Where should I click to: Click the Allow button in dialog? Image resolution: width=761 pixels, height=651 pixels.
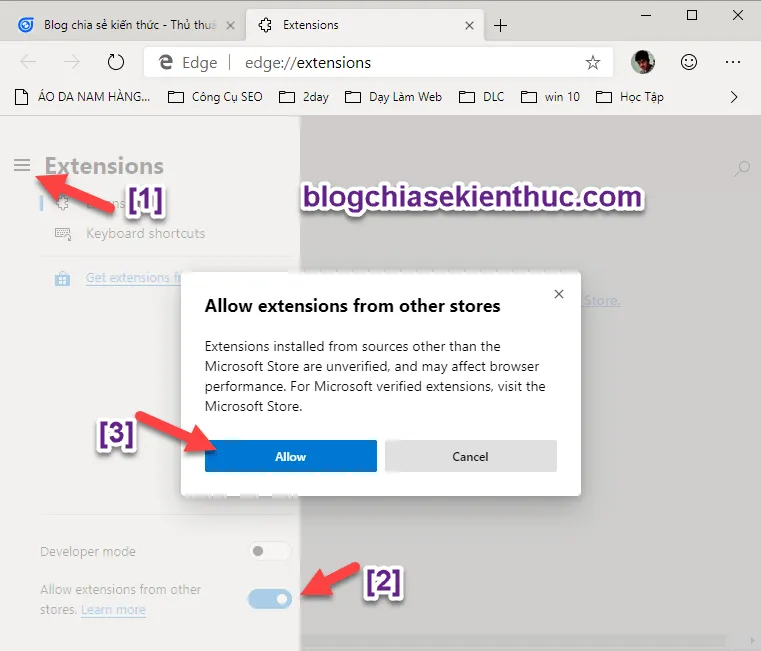pyautogui.click(x=290, y=456)
